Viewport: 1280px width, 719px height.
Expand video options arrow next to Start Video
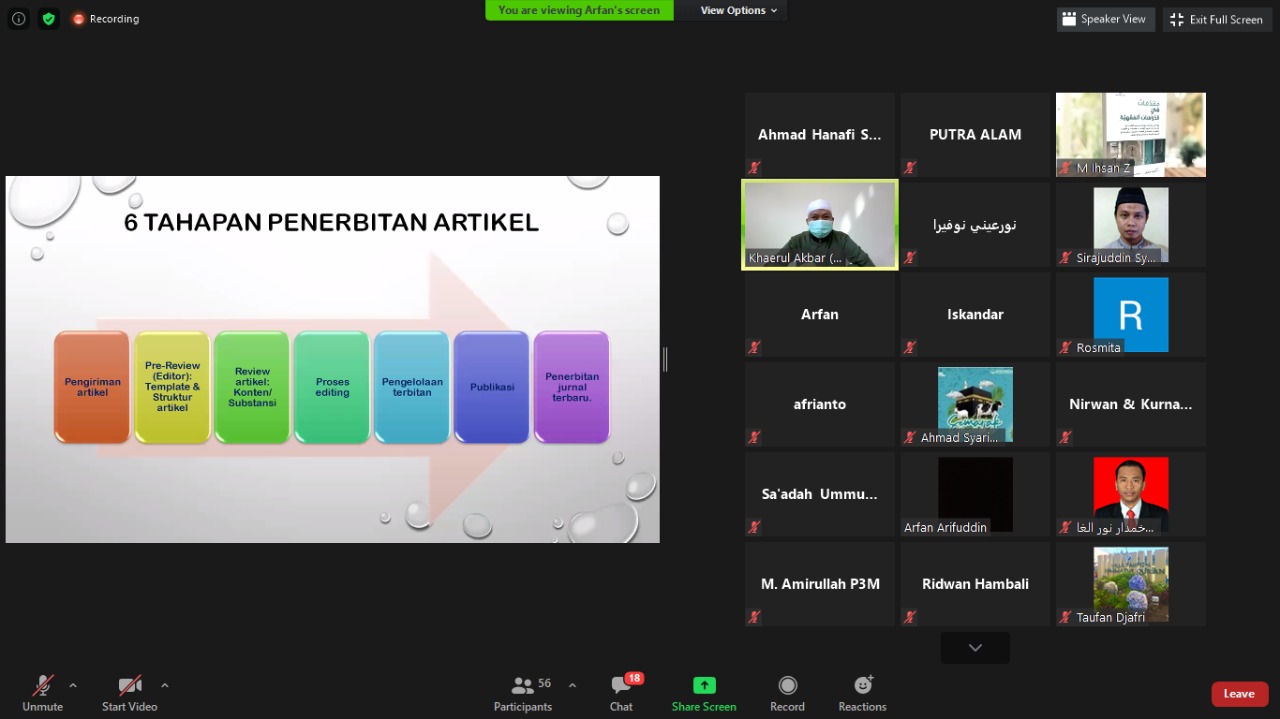(x=165, y=685)
